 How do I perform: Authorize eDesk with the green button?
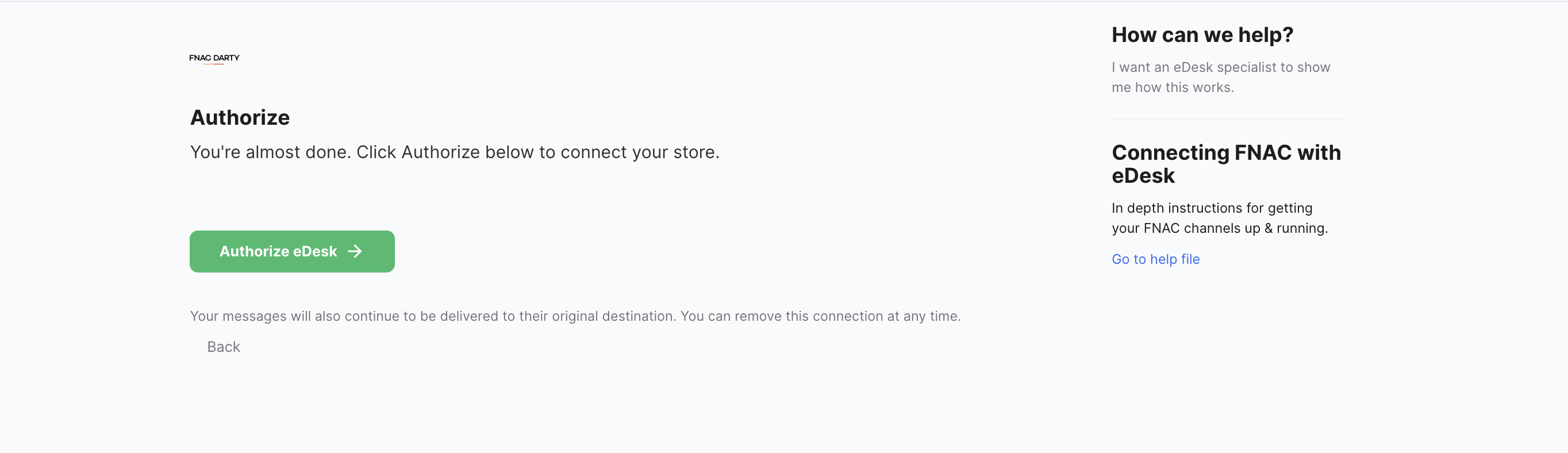[292, 251]
